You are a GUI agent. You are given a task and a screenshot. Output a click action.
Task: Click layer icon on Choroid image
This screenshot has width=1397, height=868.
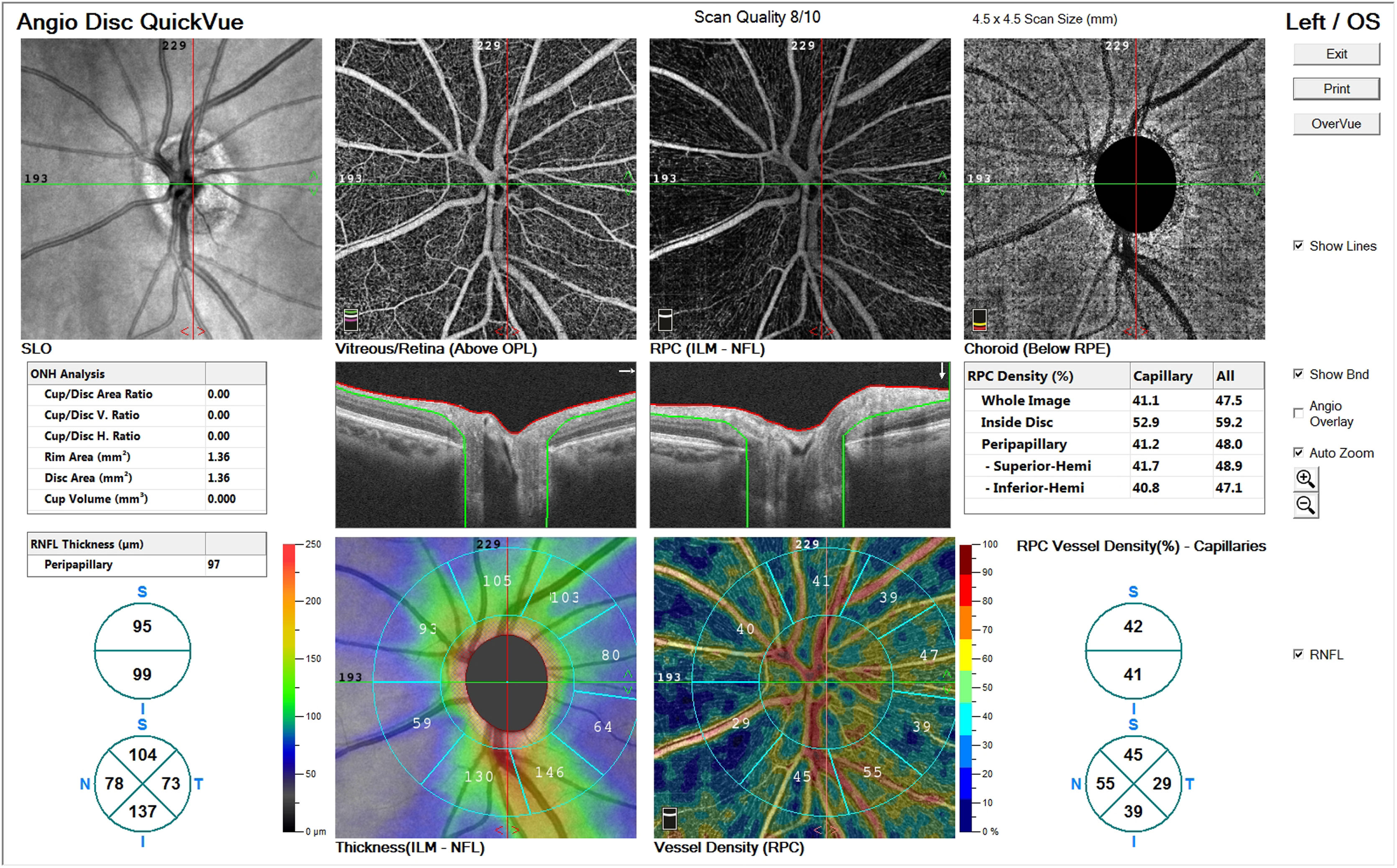pos(979,320)
